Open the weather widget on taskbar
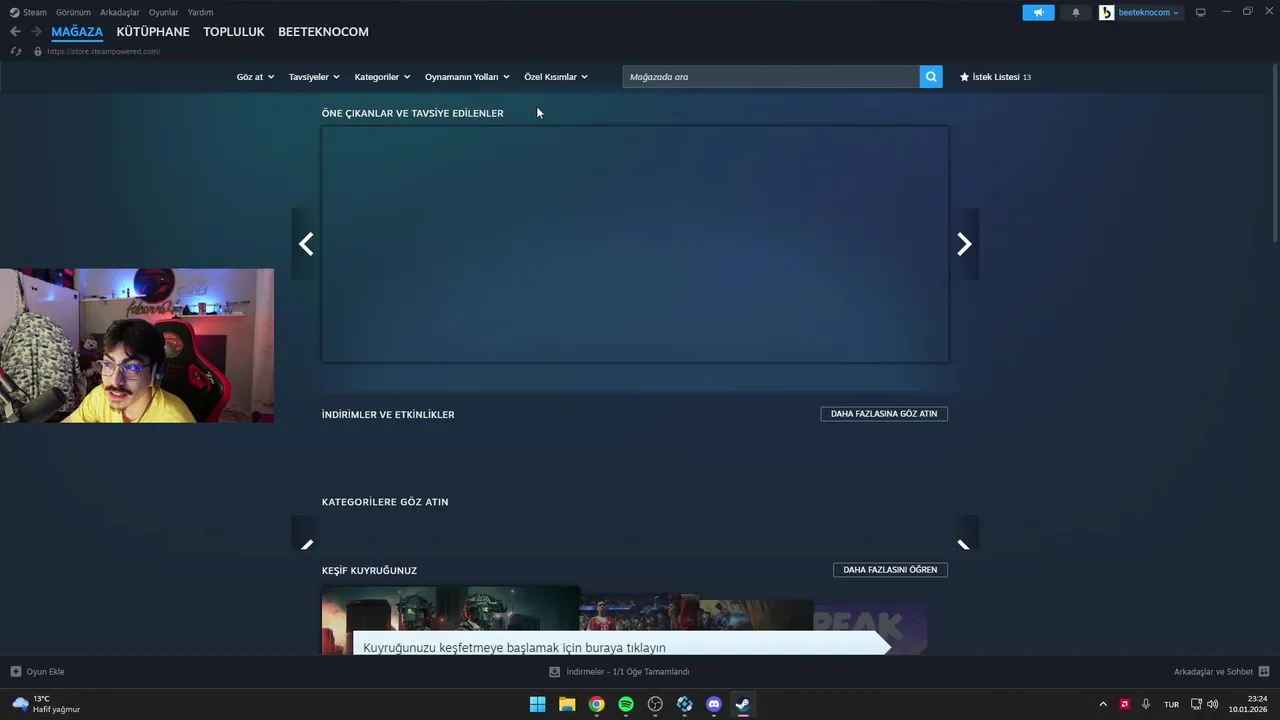Image resolution: width=1280 pixels, height=720 pixels. [x=46, y=704]
